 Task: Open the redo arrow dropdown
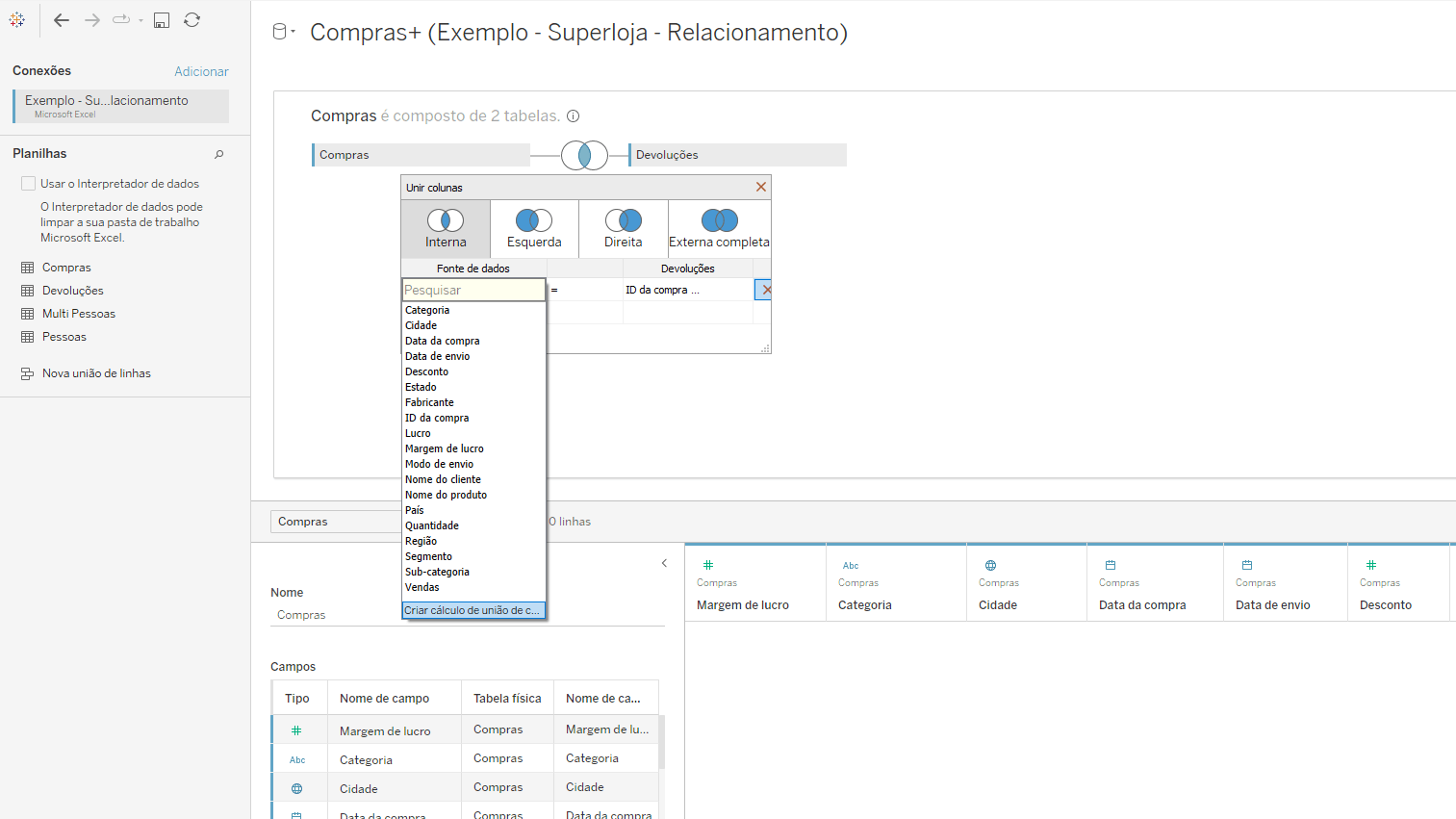(140, 20)
